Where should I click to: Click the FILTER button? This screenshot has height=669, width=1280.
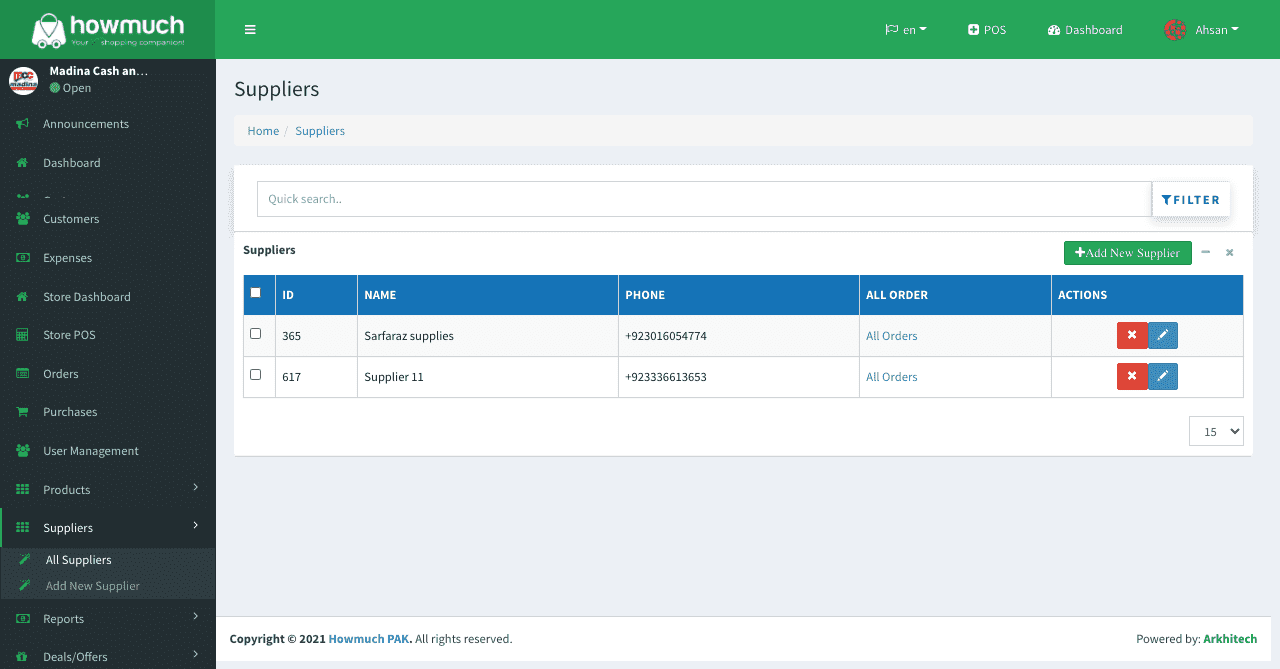[1191, 200]
